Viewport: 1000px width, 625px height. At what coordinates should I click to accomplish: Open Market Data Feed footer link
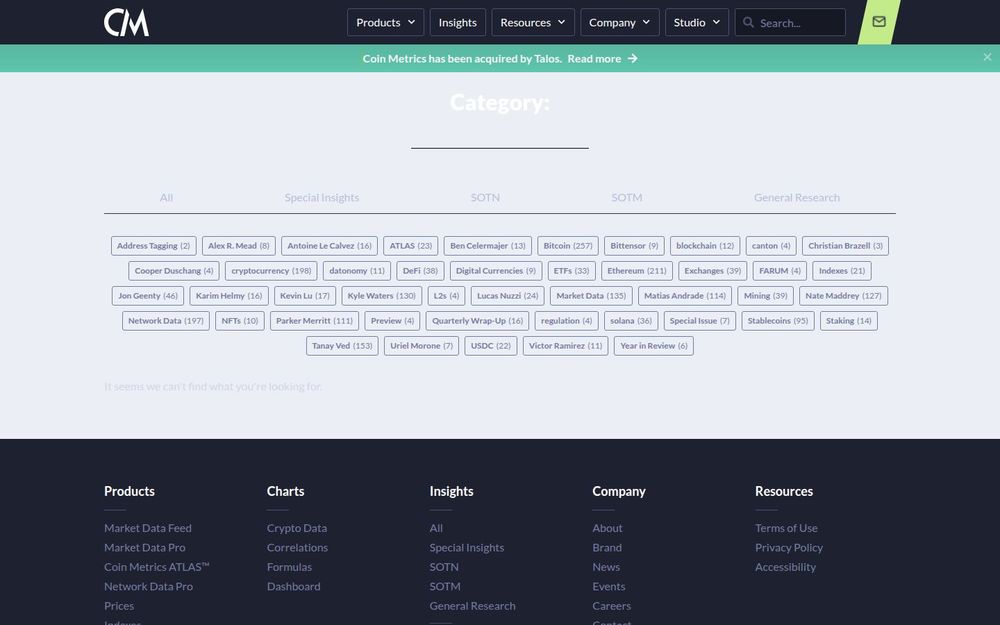(x=148, y=528)
